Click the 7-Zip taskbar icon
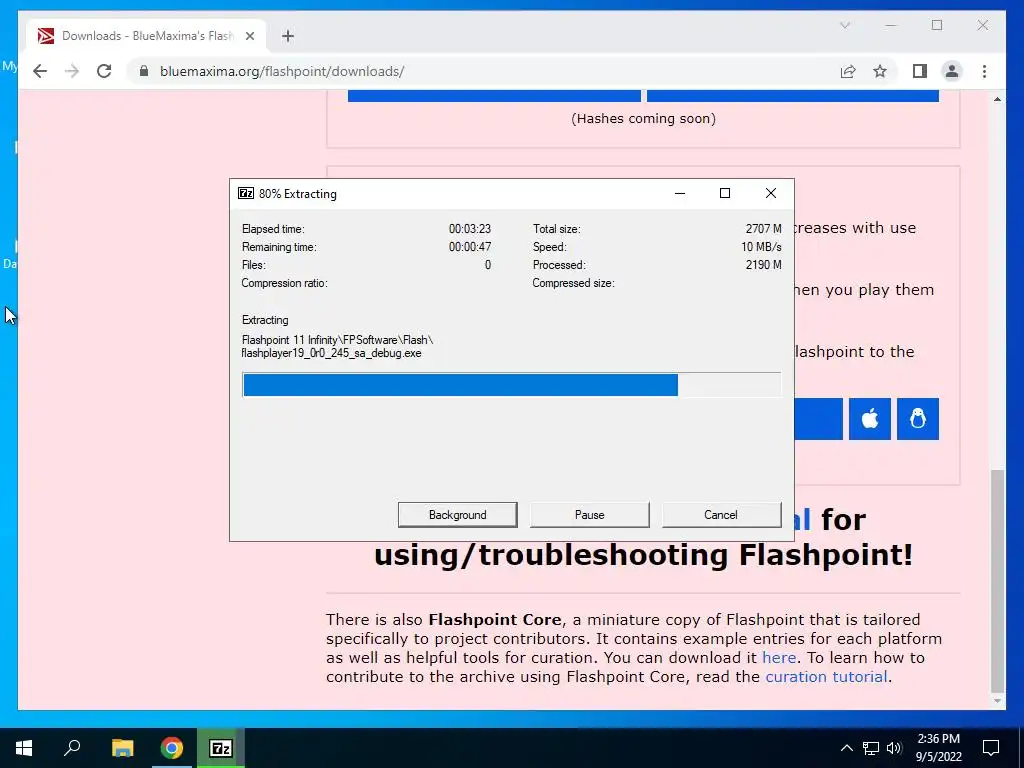This screenshot has width=1024, height=768. [221, 748]
